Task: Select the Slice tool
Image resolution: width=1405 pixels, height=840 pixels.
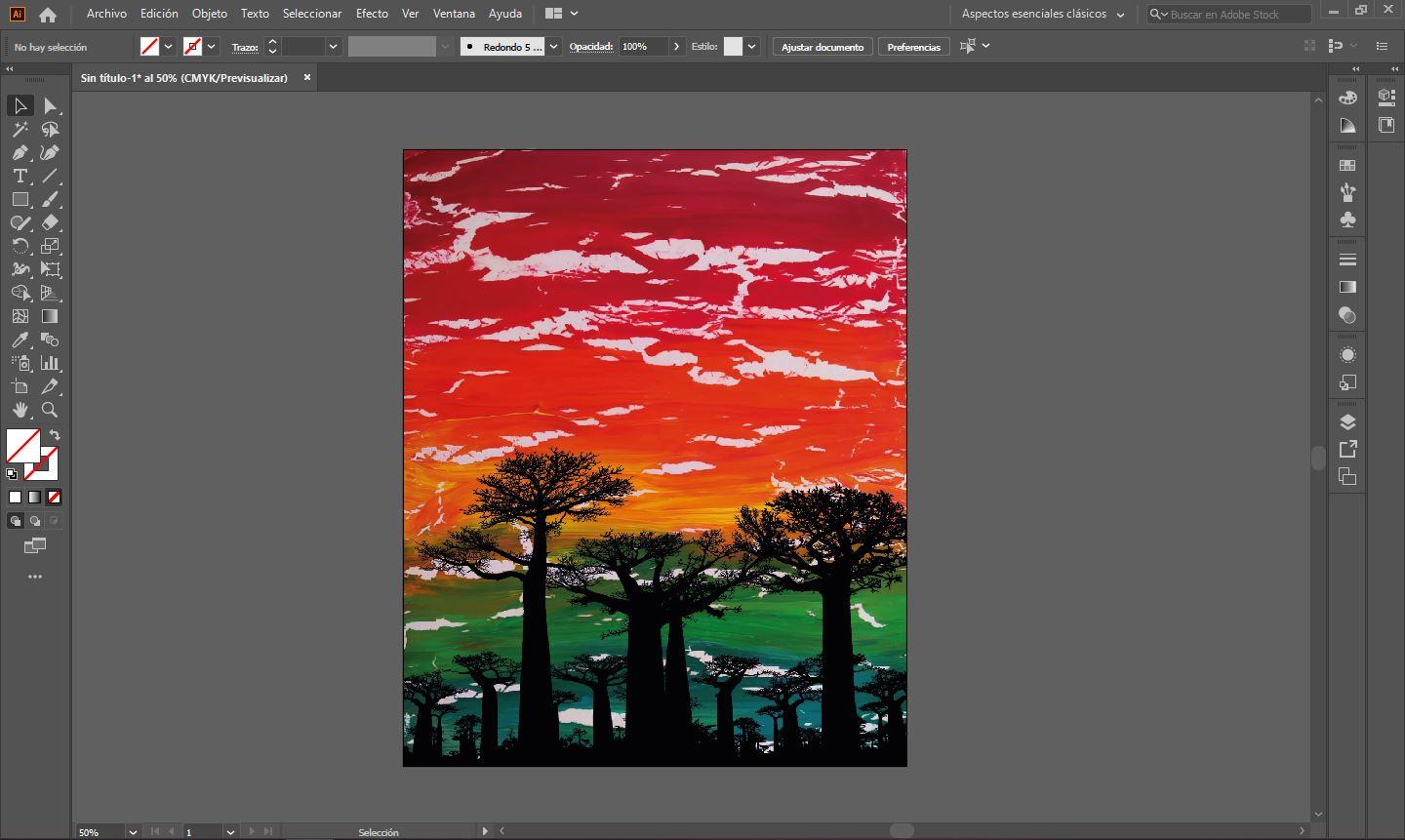Action: [50, 386]
